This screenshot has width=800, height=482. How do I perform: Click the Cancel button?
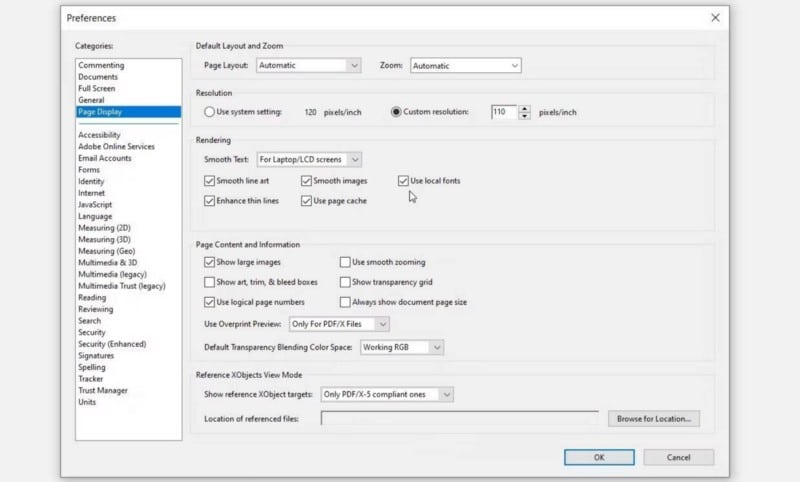(678, 458)
